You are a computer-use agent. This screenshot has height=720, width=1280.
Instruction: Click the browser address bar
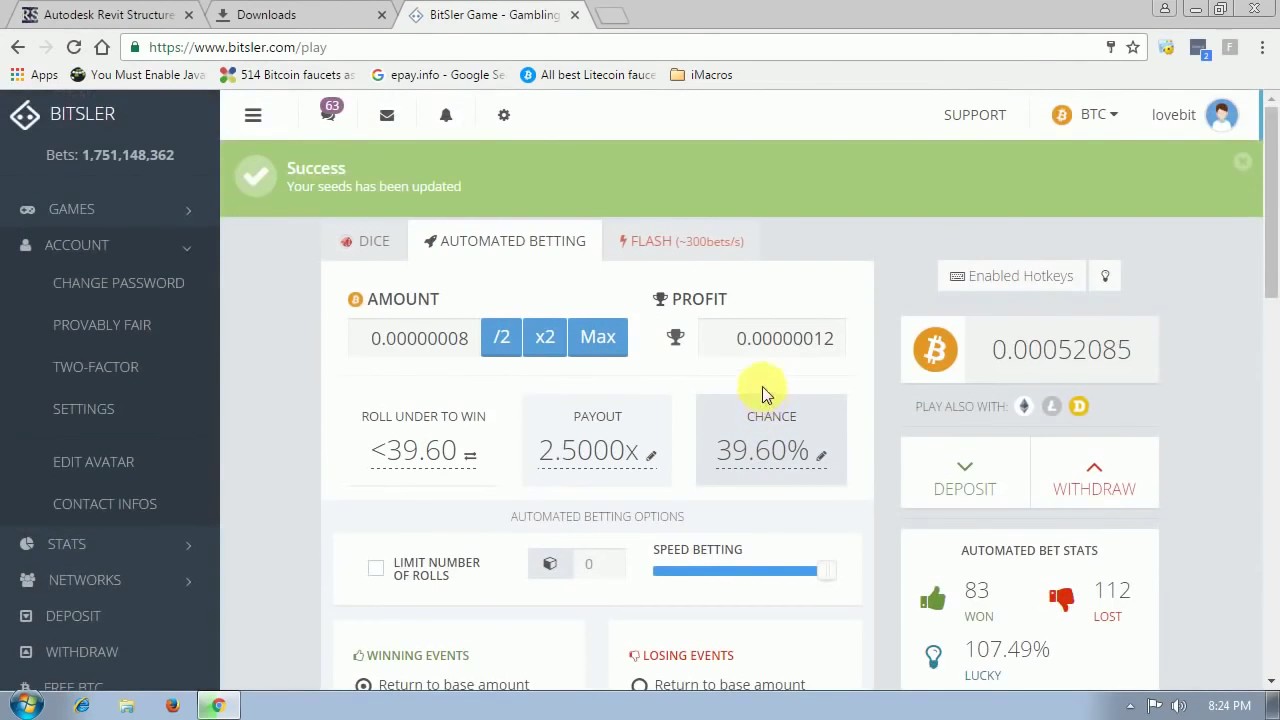coord(610,47)
